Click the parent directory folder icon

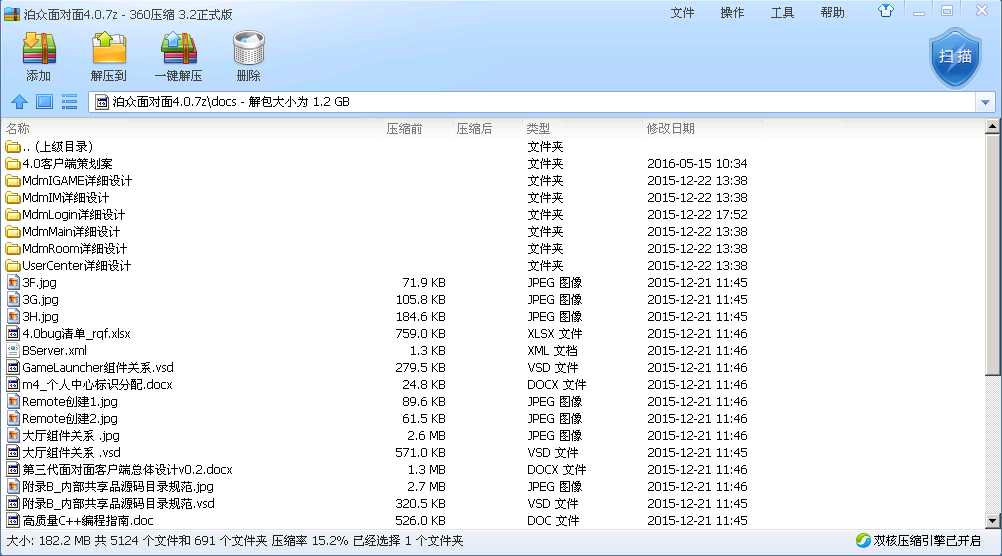(13, 147)
